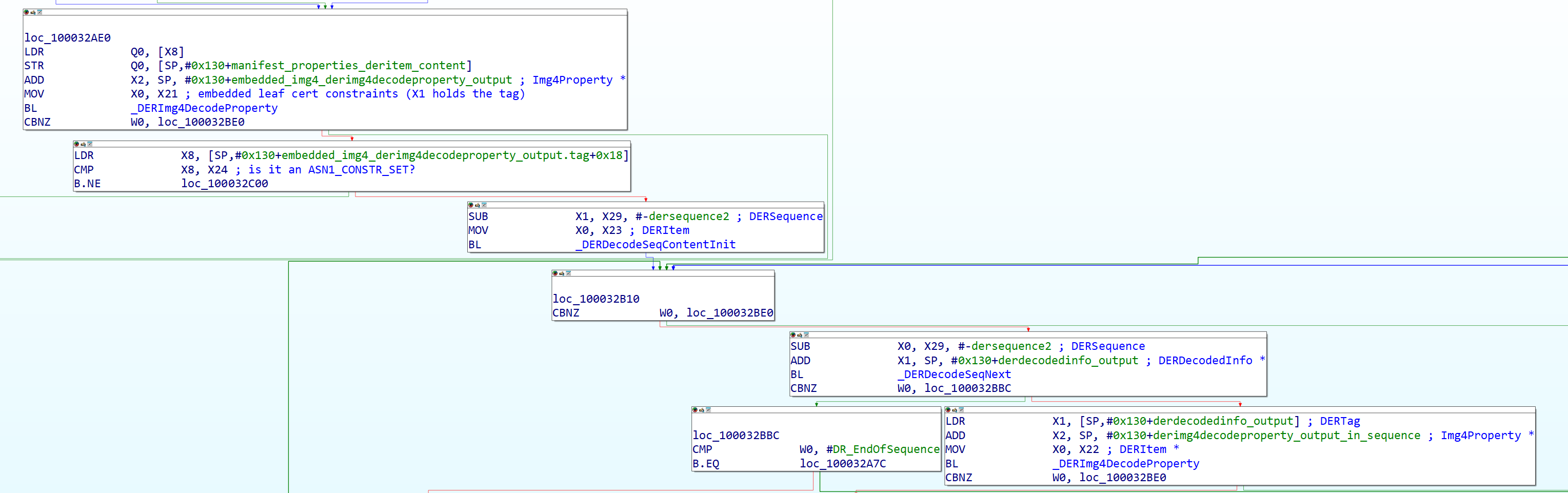
Task: Click the loc_100032A7C jump target
Action: pyautogui.click(x=842, y=464)
